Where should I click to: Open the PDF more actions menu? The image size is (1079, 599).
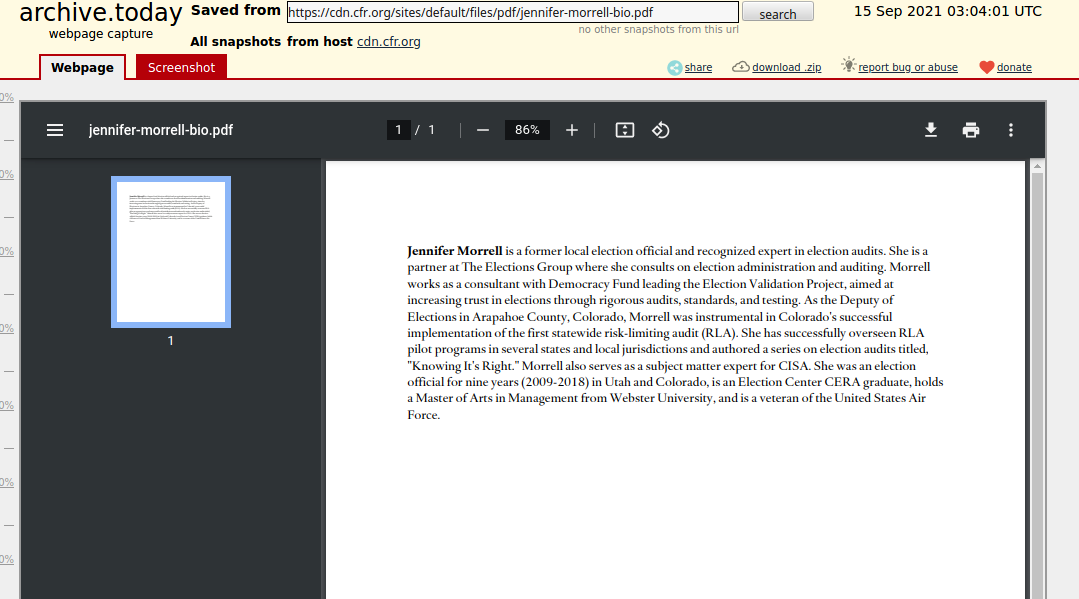coord(1011,130)
